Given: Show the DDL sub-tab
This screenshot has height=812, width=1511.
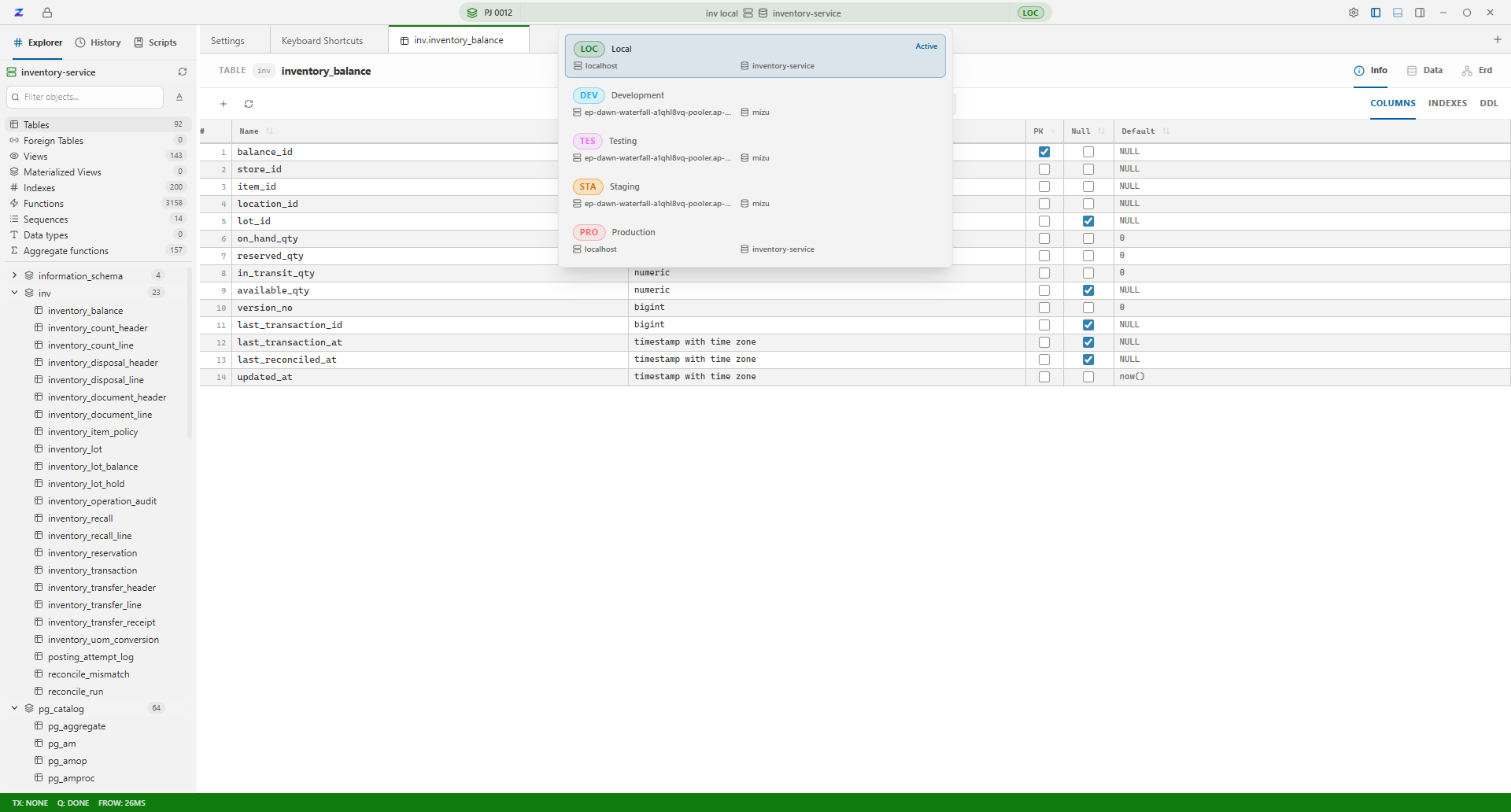Looking at the screenshot, I should coord(1489,103).
